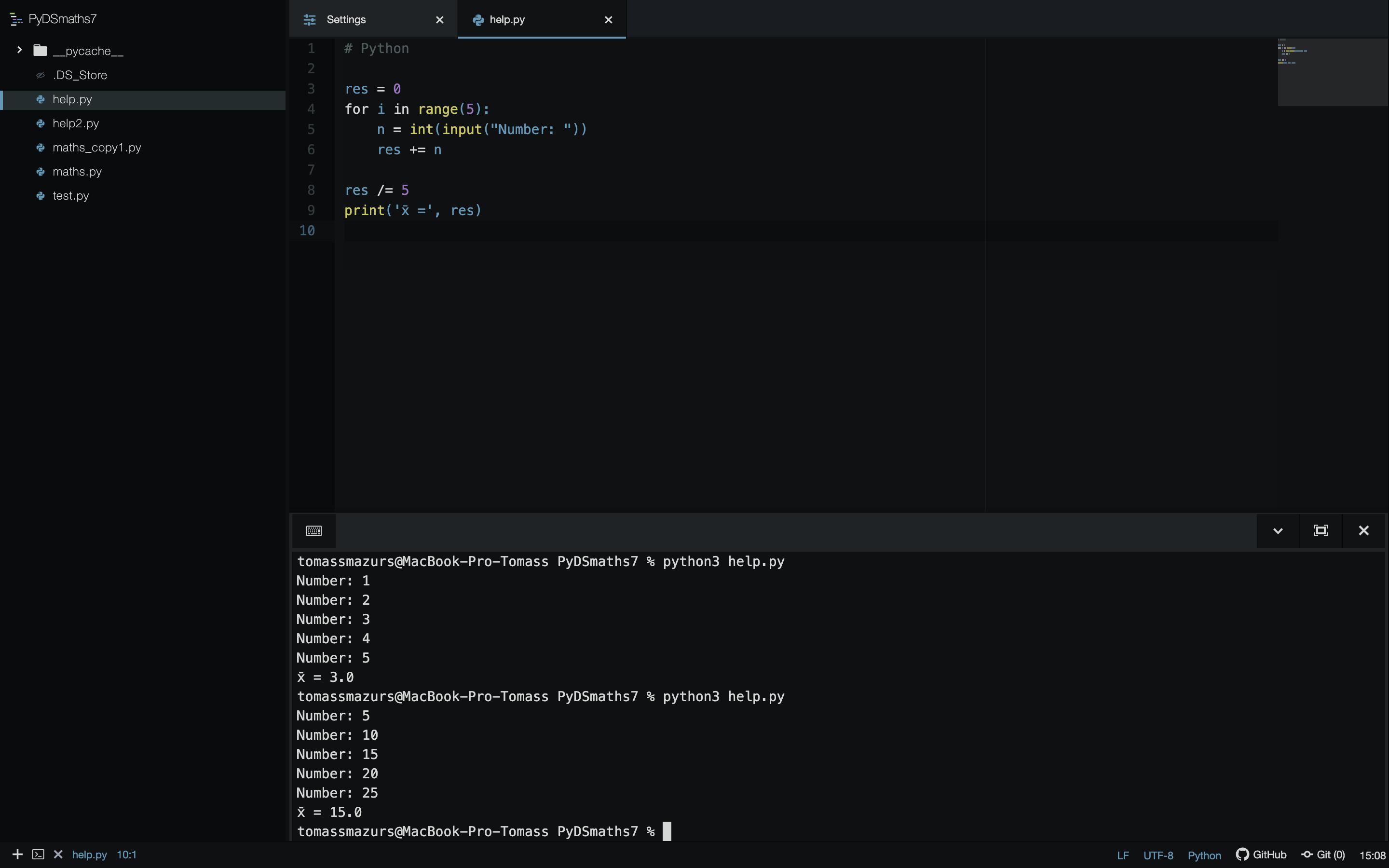Open the Python grammar selector
1389x868 pixels.
1204,855
